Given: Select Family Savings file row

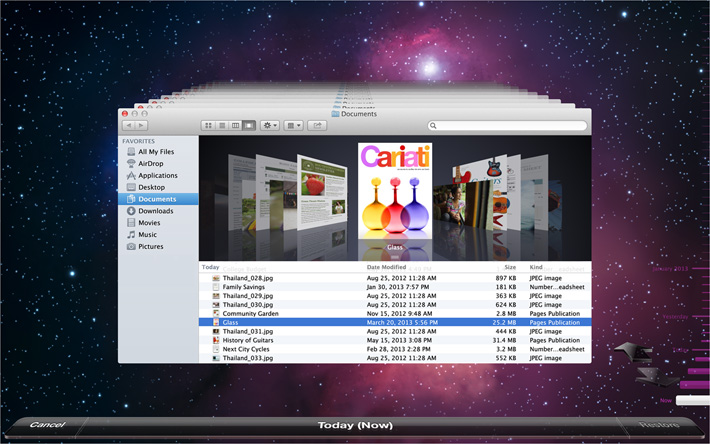Looking at the screenshot, I should pos(395,287).
